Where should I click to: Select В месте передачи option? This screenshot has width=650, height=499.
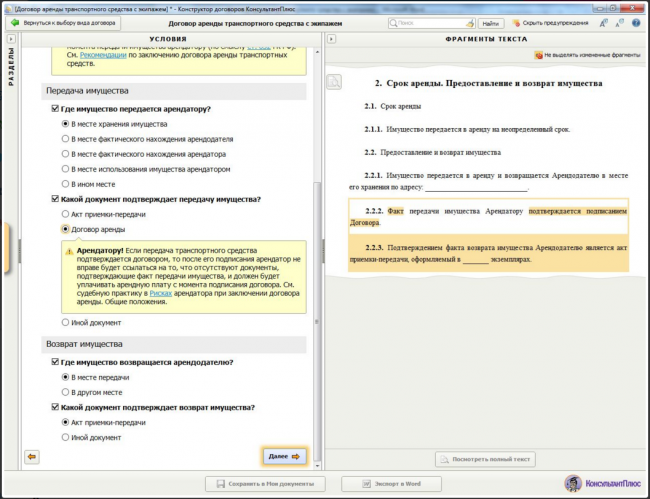click(65, 377)
